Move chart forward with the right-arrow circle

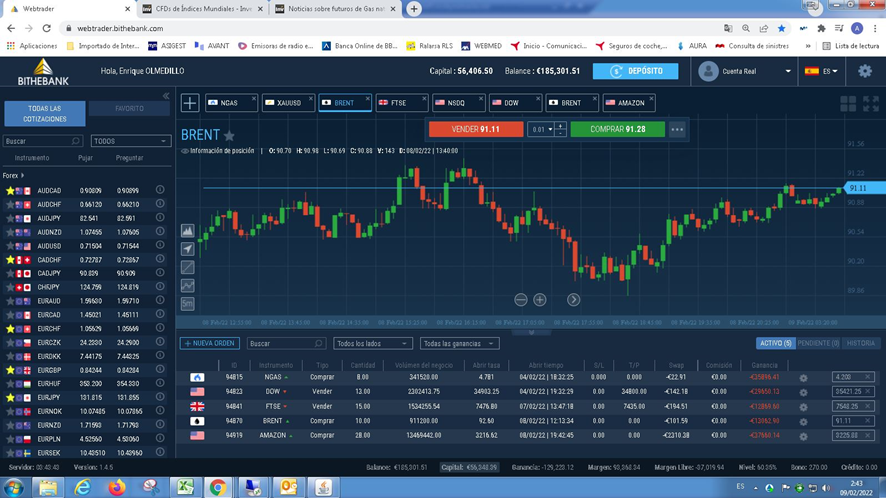pos(574,300)
